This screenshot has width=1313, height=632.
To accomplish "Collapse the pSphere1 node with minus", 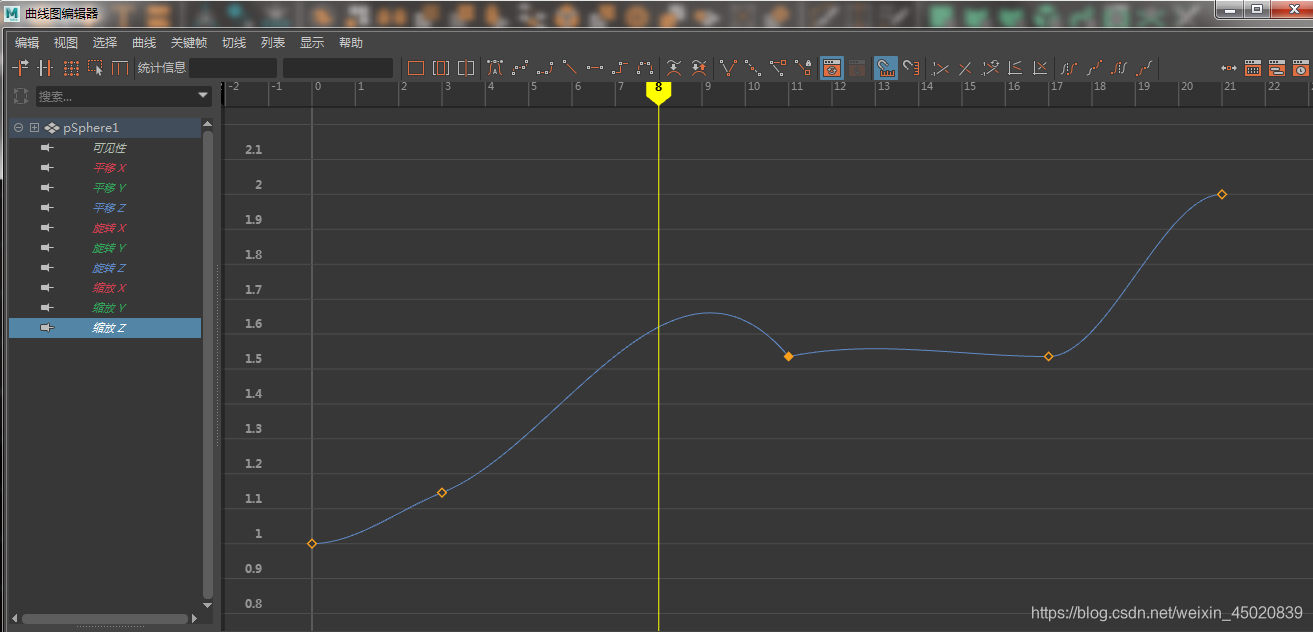I will click(x=19, y=128).
